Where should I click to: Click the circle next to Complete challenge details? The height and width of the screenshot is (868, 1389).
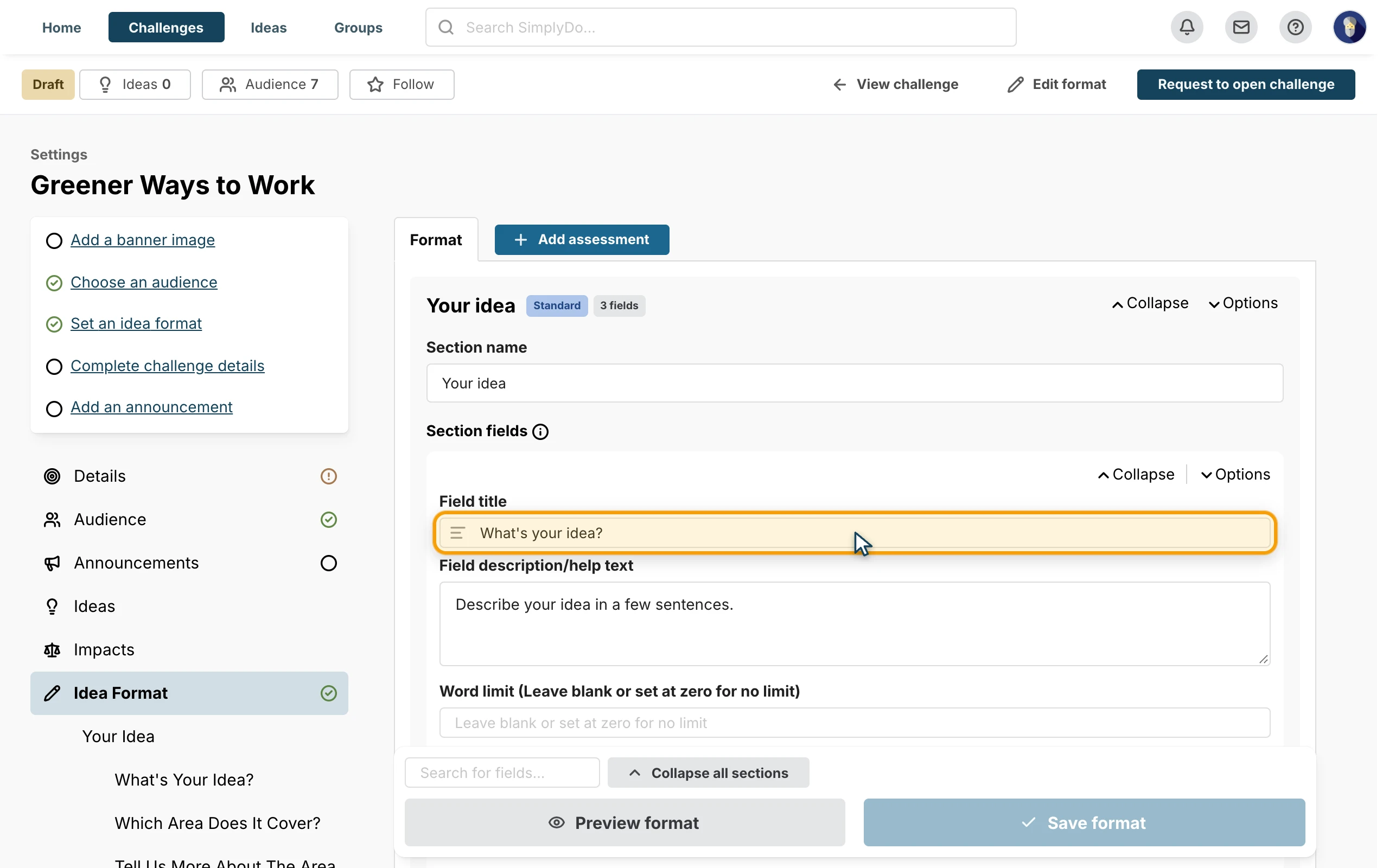[54, 366]
